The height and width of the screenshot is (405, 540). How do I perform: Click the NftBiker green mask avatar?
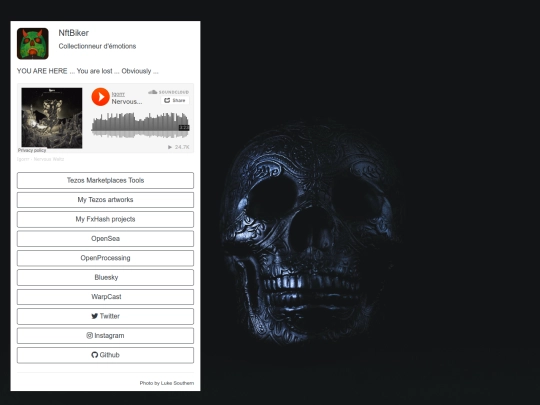(33, 44)
